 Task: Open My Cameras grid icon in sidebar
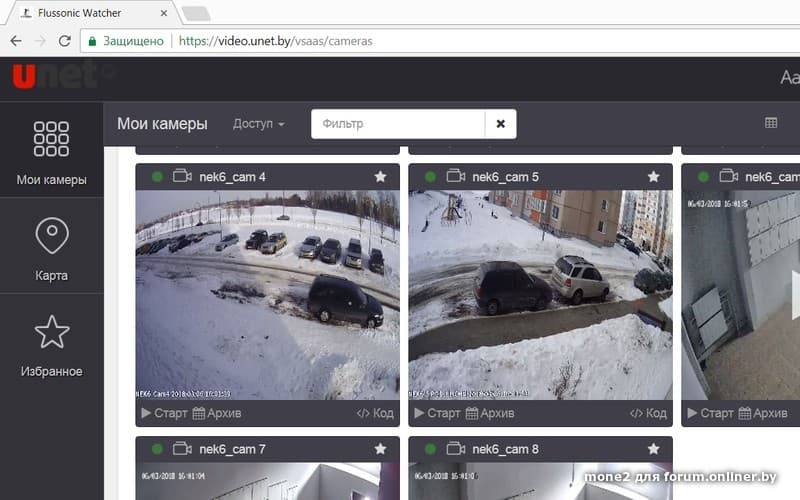point(51,139)
